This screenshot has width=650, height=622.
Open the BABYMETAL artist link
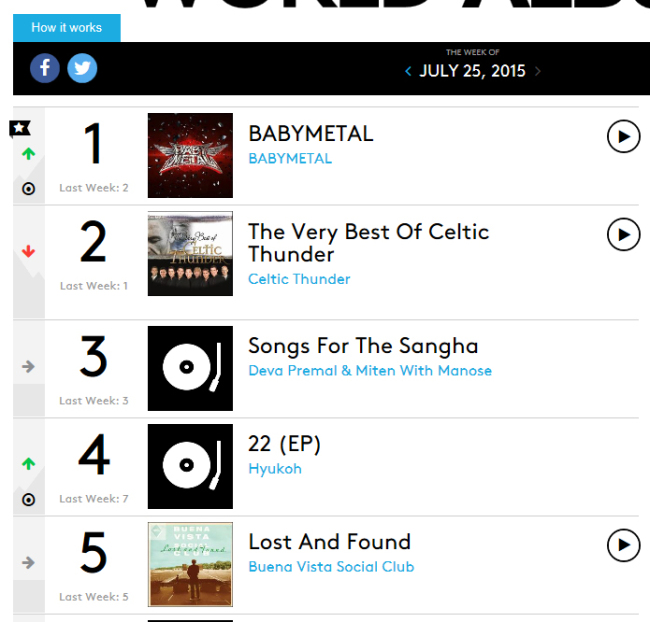pyautogui.click(x=290, y=158)
